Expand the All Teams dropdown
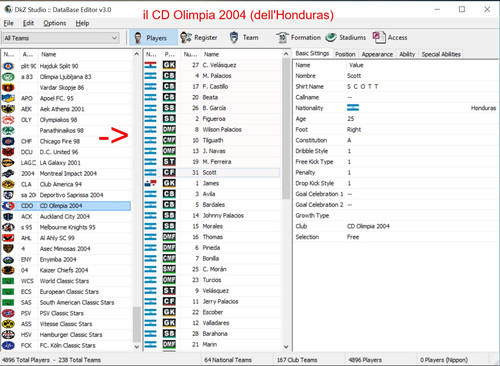This screenshot has width=500, height=366. point(61,38)
